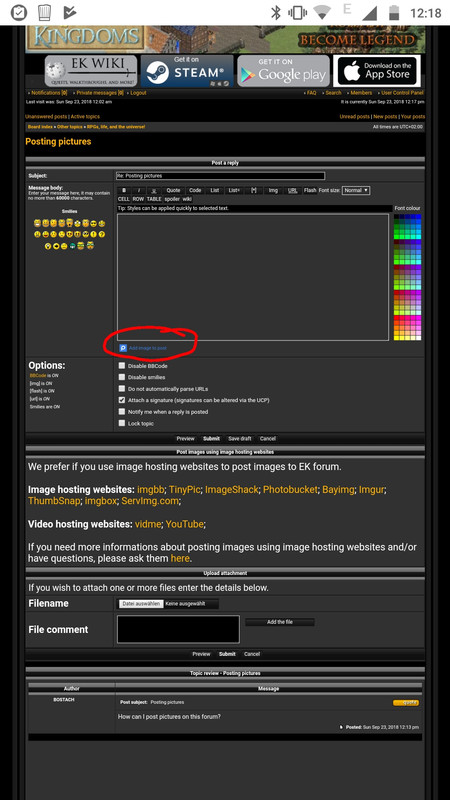This screenshot has height=800, width=450.
Task: Open Private messages
Action: (x=100, y=93)
